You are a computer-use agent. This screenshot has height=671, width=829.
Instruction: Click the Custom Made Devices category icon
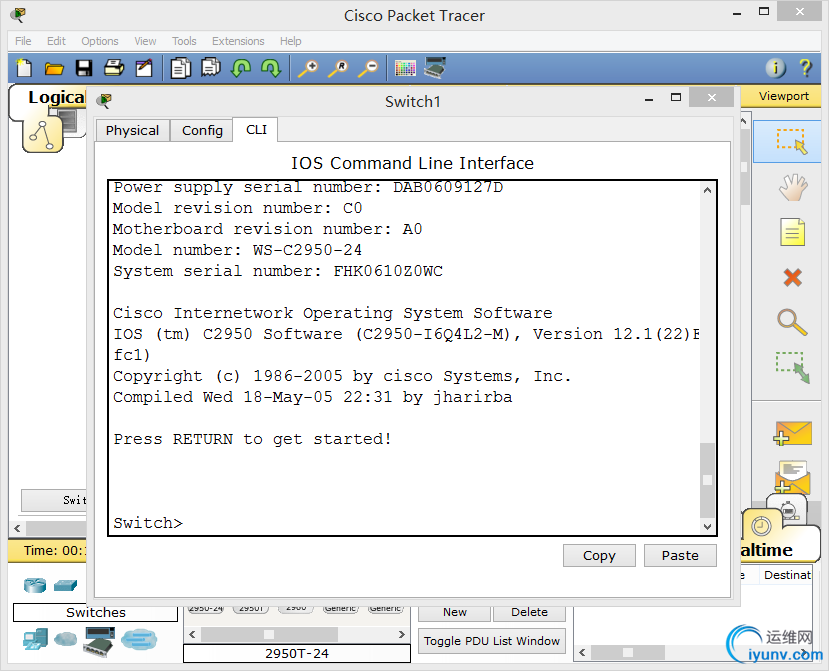click(99, 641)
